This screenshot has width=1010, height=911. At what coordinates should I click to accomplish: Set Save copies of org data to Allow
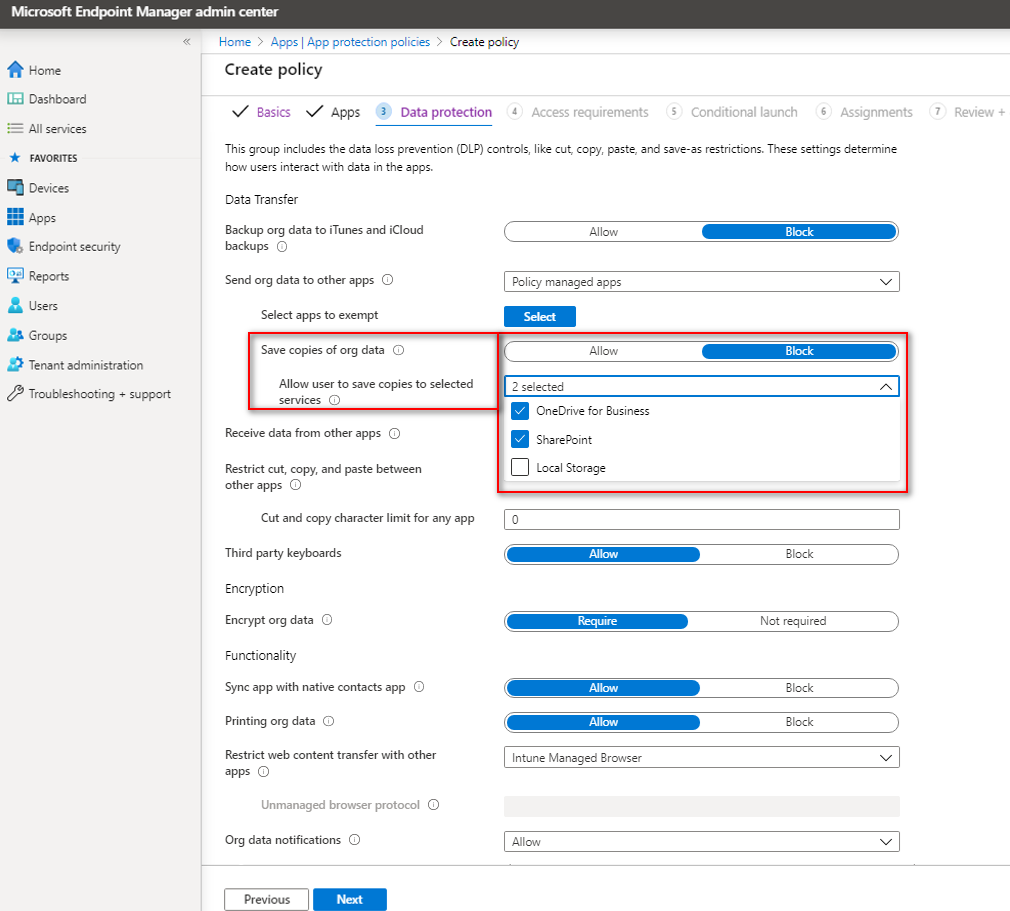pos(604,351)
